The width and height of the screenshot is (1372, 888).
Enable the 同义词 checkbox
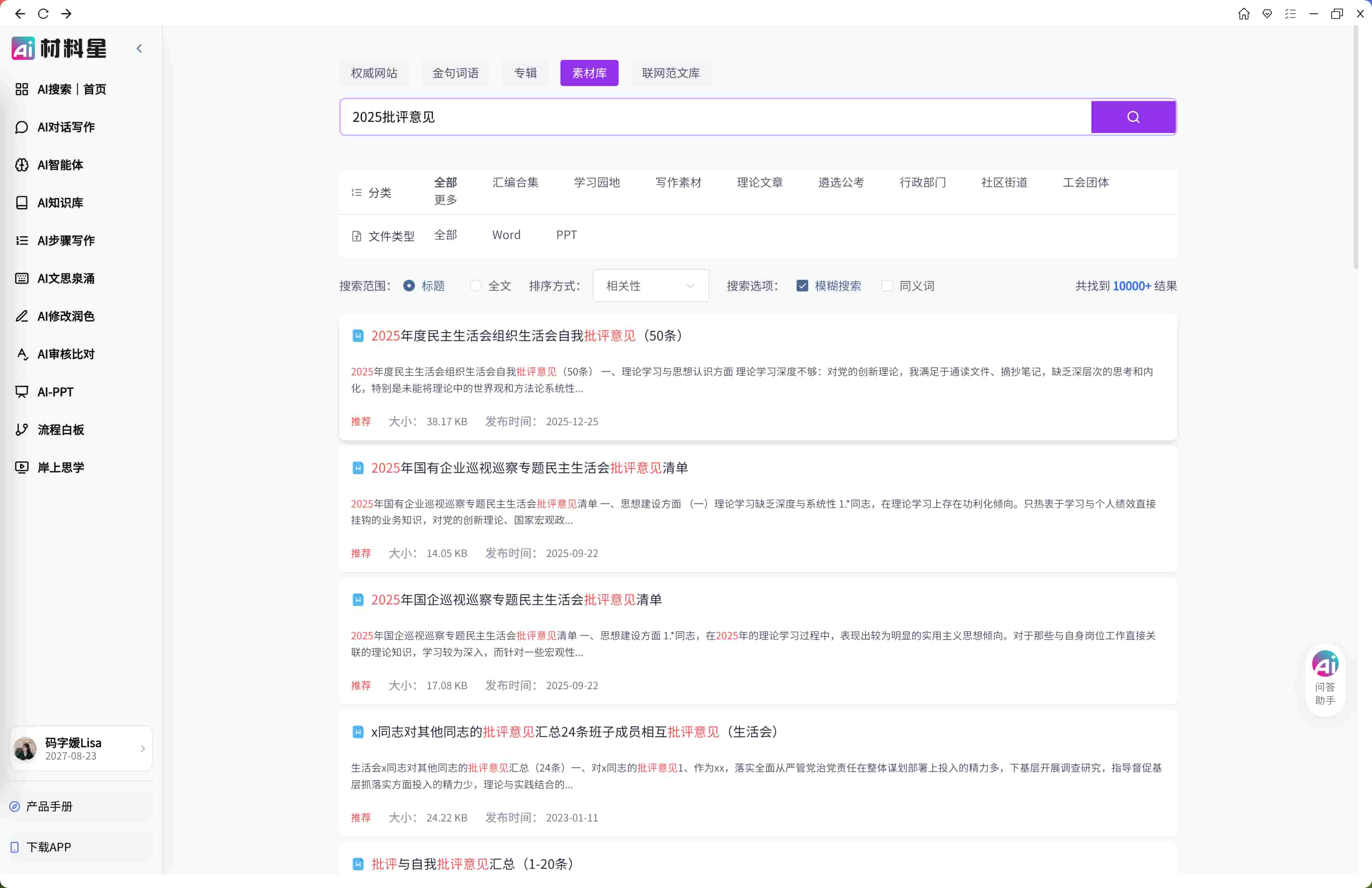point(887,286)
